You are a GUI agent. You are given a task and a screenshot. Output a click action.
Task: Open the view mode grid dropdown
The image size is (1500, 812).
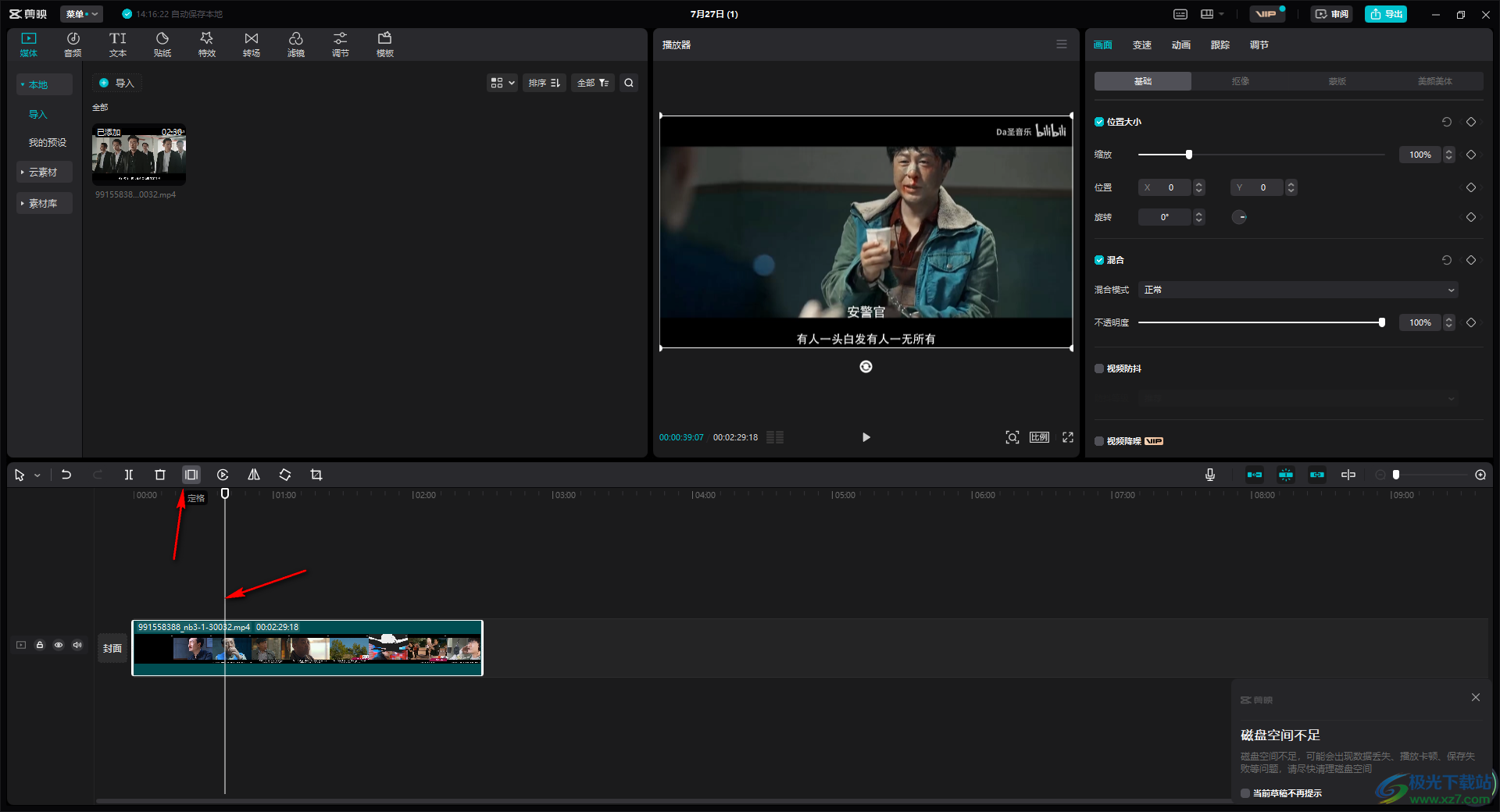502,83
